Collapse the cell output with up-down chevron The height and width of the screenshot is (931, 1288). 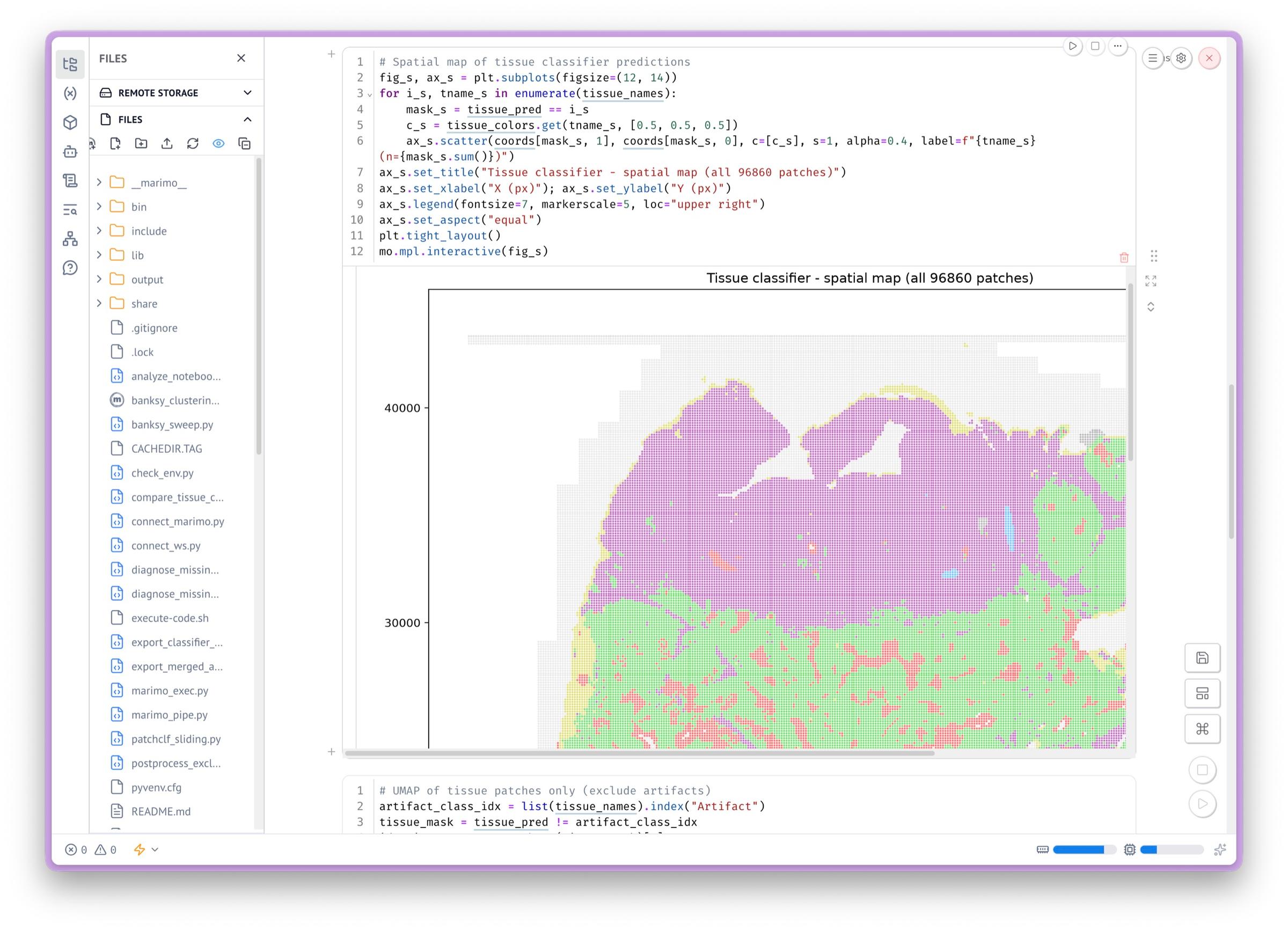1151,307
